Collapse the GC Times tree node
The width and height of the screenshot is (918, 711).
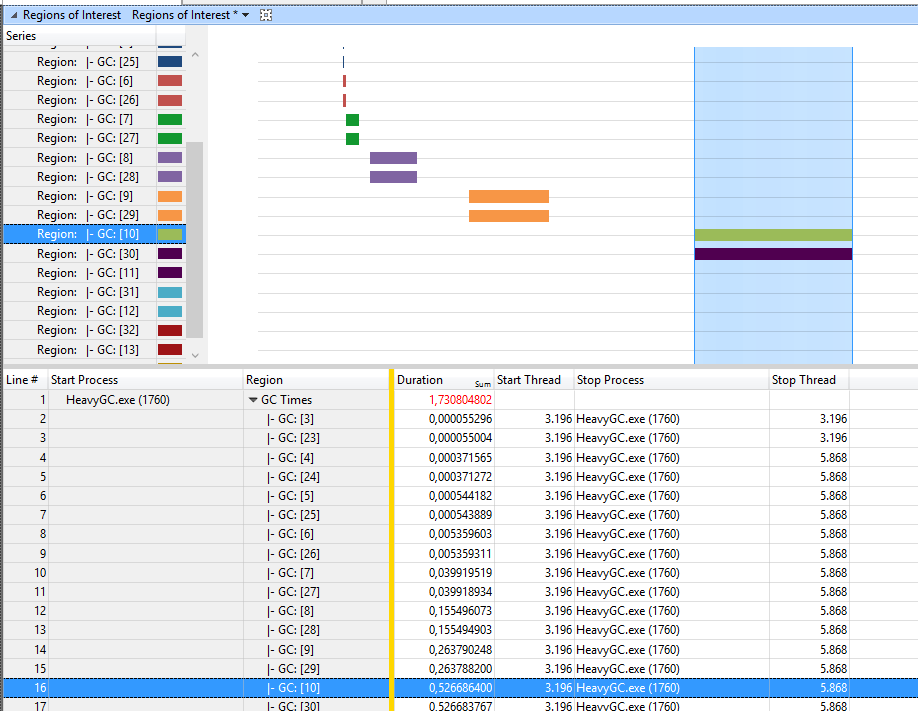pyautogui.click(x=253, y=400)
